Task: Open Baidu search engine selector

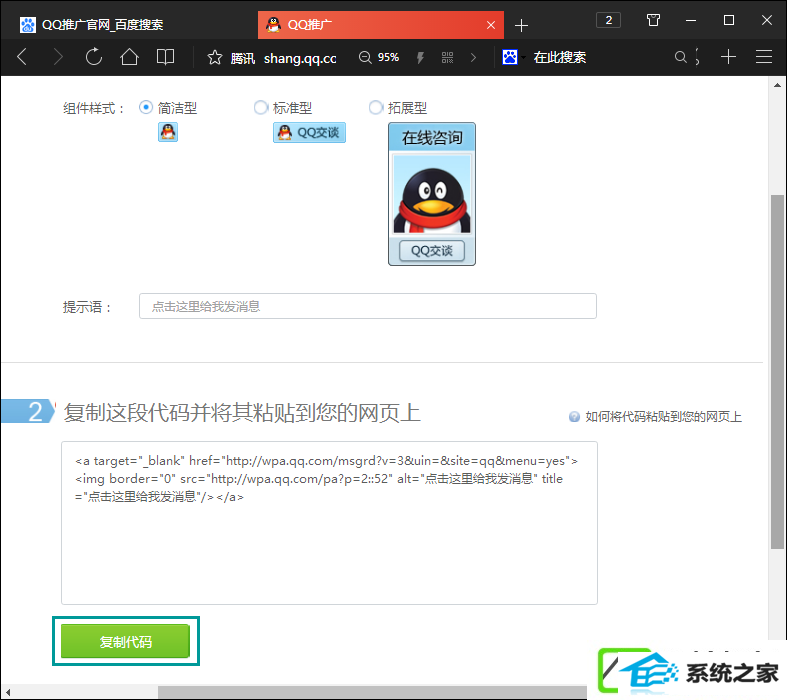Action: (x=513, y=57)
